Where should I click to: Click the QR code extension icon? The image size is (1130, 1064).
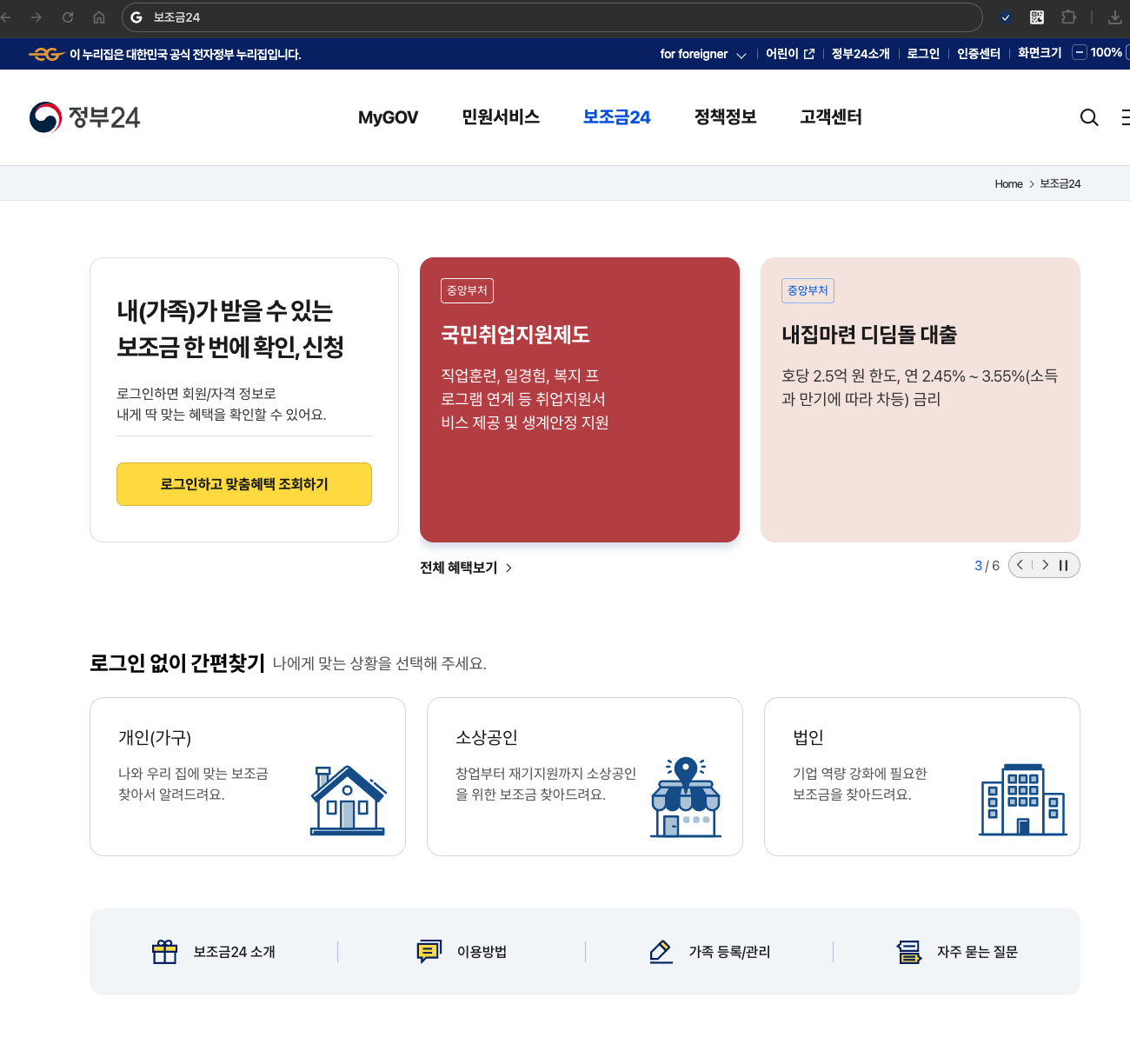pos(1037,17)
